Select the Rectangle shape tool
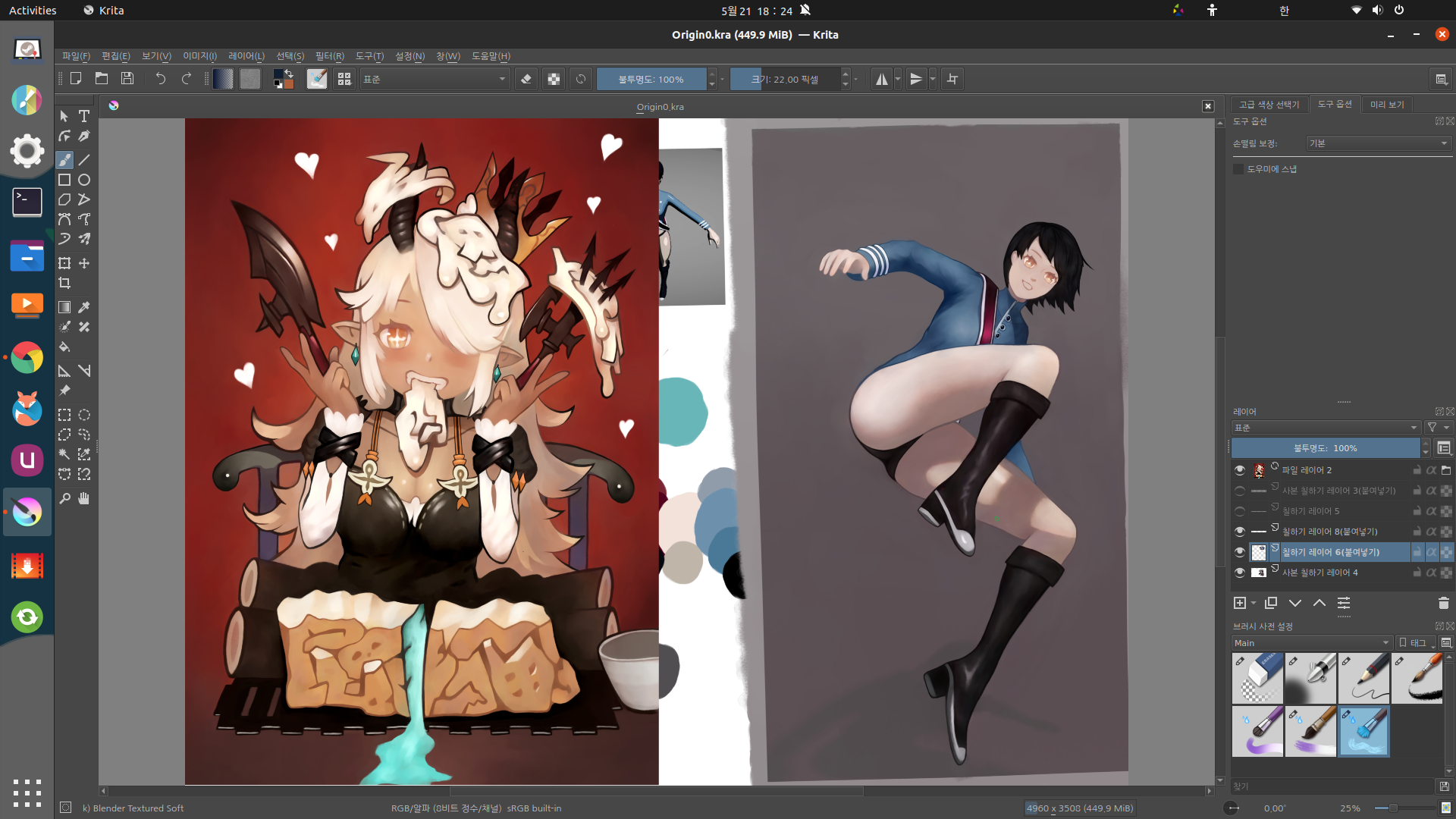Screen dimensions: 1456x819 coord(64,180)
